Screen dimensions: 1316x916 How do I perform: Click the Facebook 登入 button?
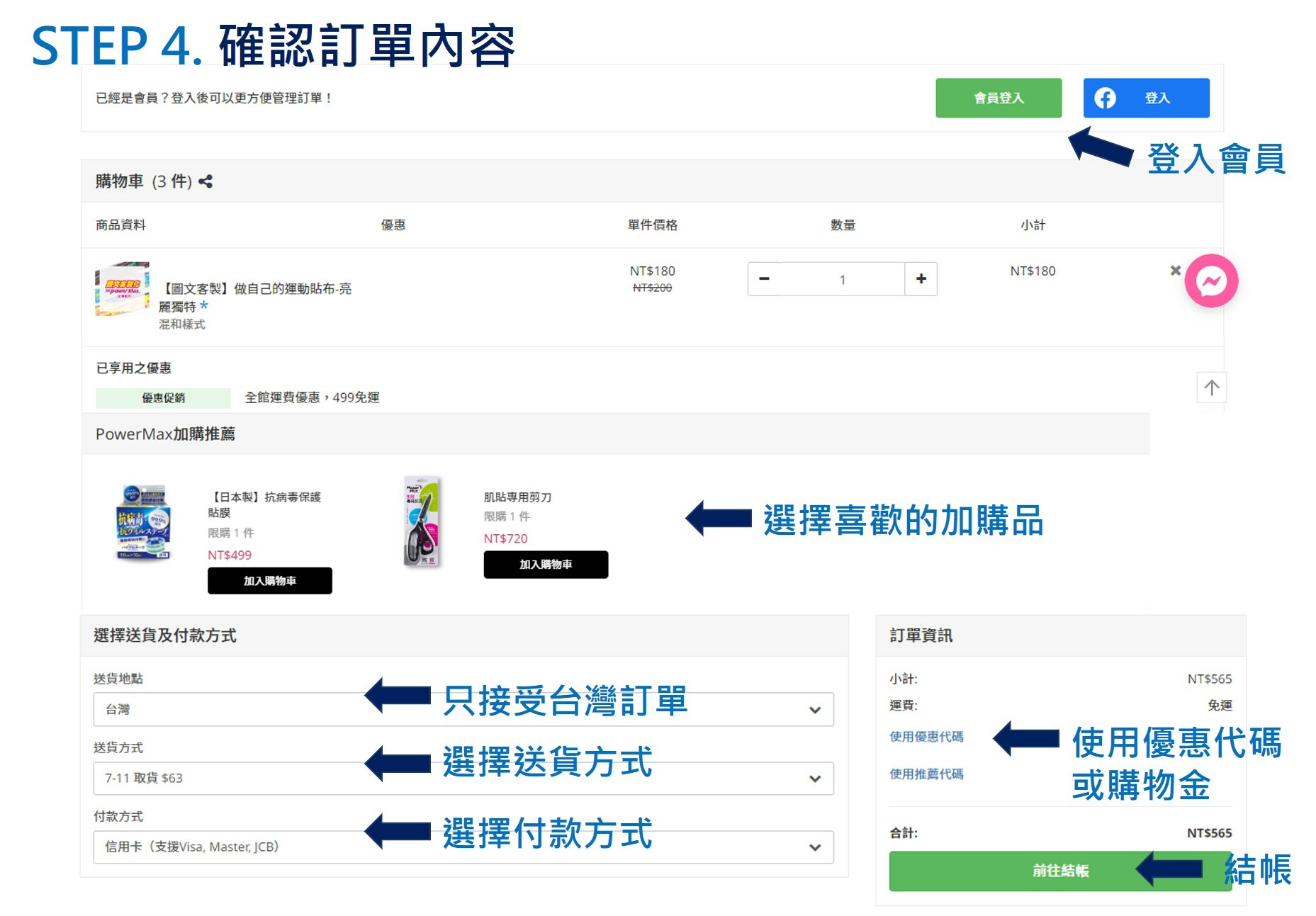[x=1145, y=98]
